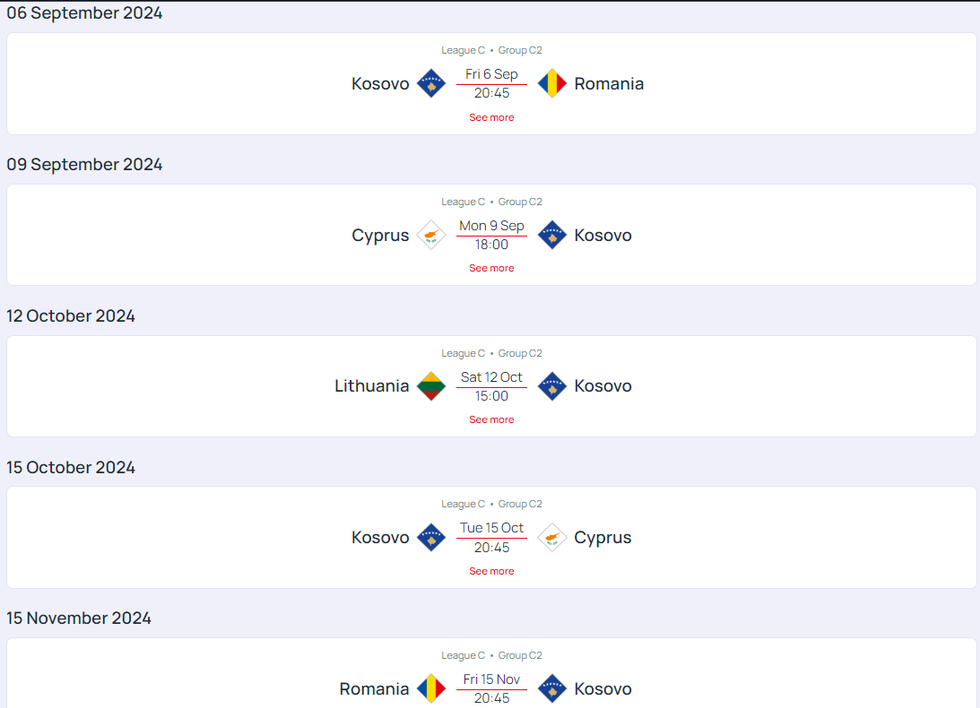Click the Romania flag in the 15 November match
This screenshot has height=708, width=980.
pos(431,689)
